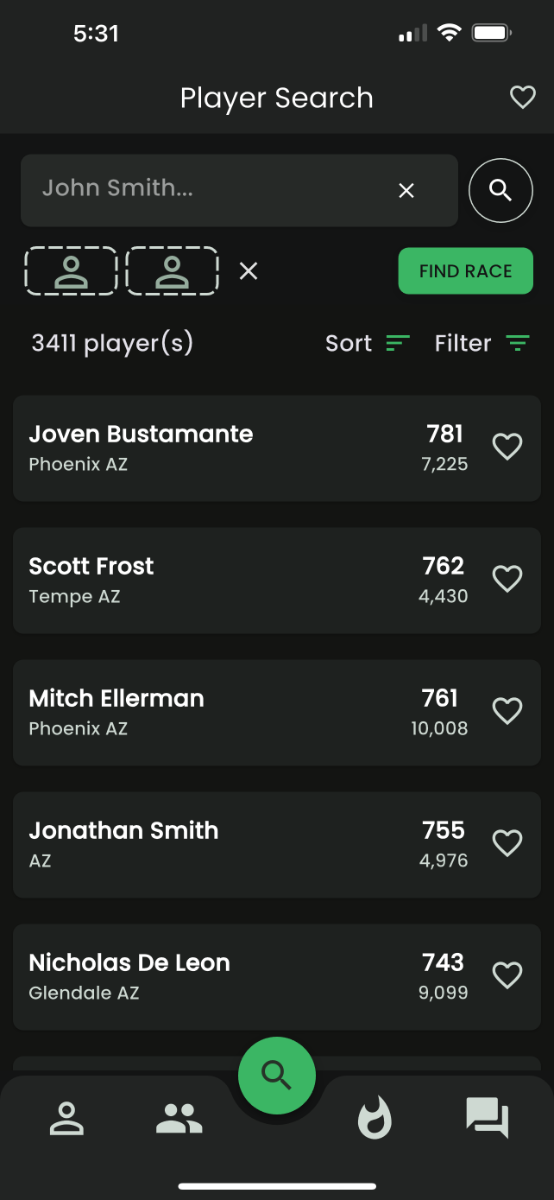The width and height of the screenshot is (554, 1200).
Task: Open Jonathan Smith player card
Action: 277,845
